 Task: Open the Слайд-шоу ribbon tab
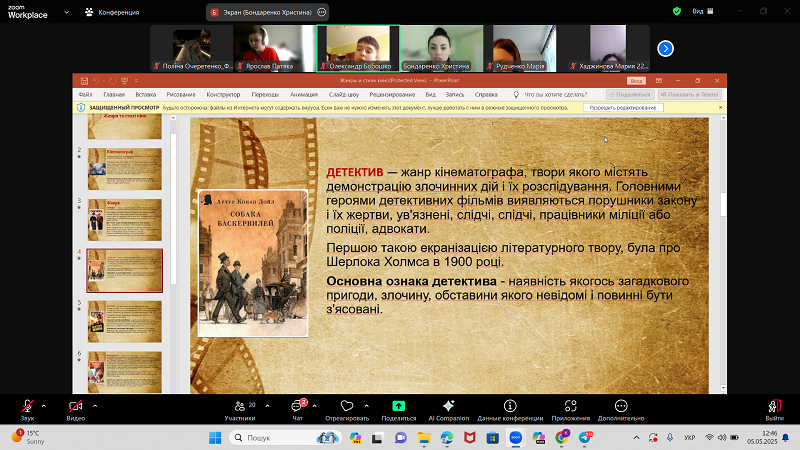pyautogui.click(x=344, y=94)
